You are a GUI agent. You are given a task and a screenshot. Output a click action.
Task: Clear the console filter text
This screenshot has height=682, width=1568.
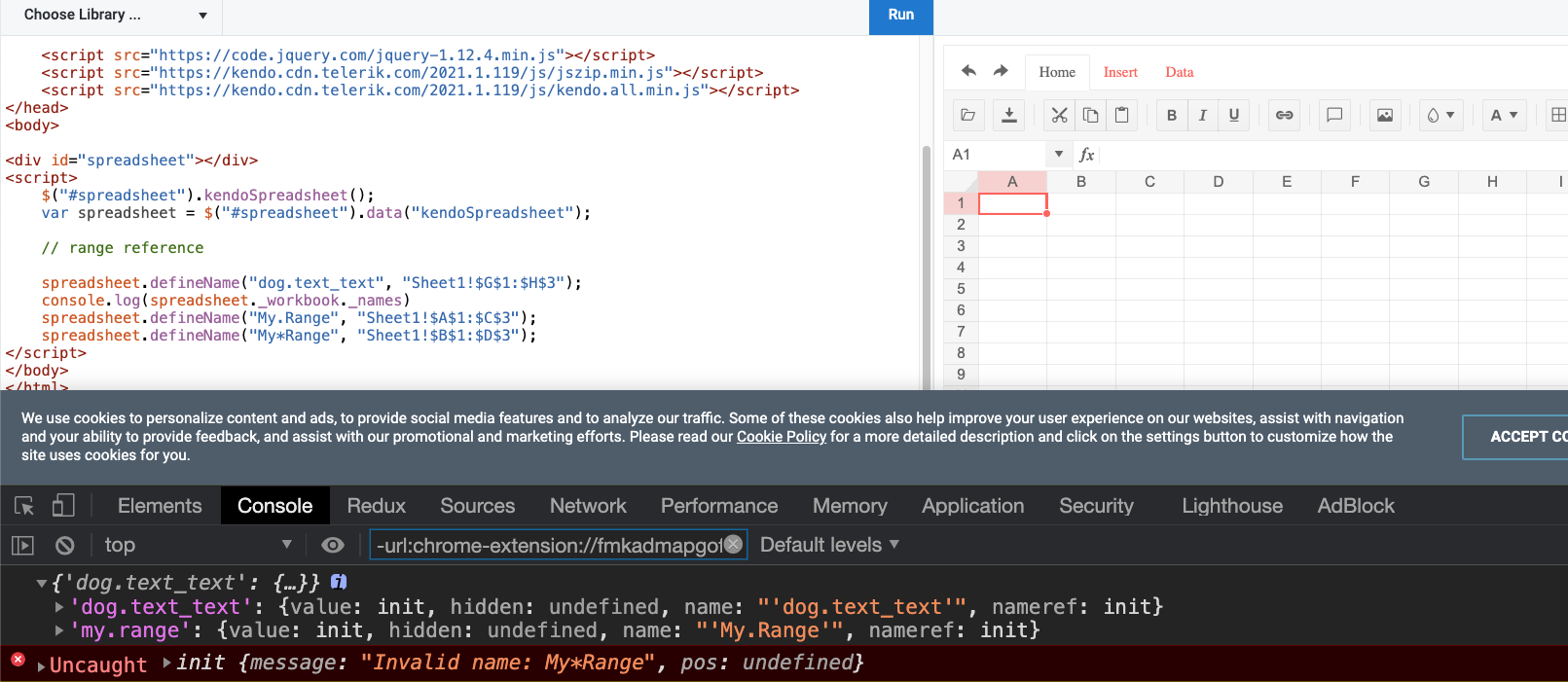click(x=733, y=545)
